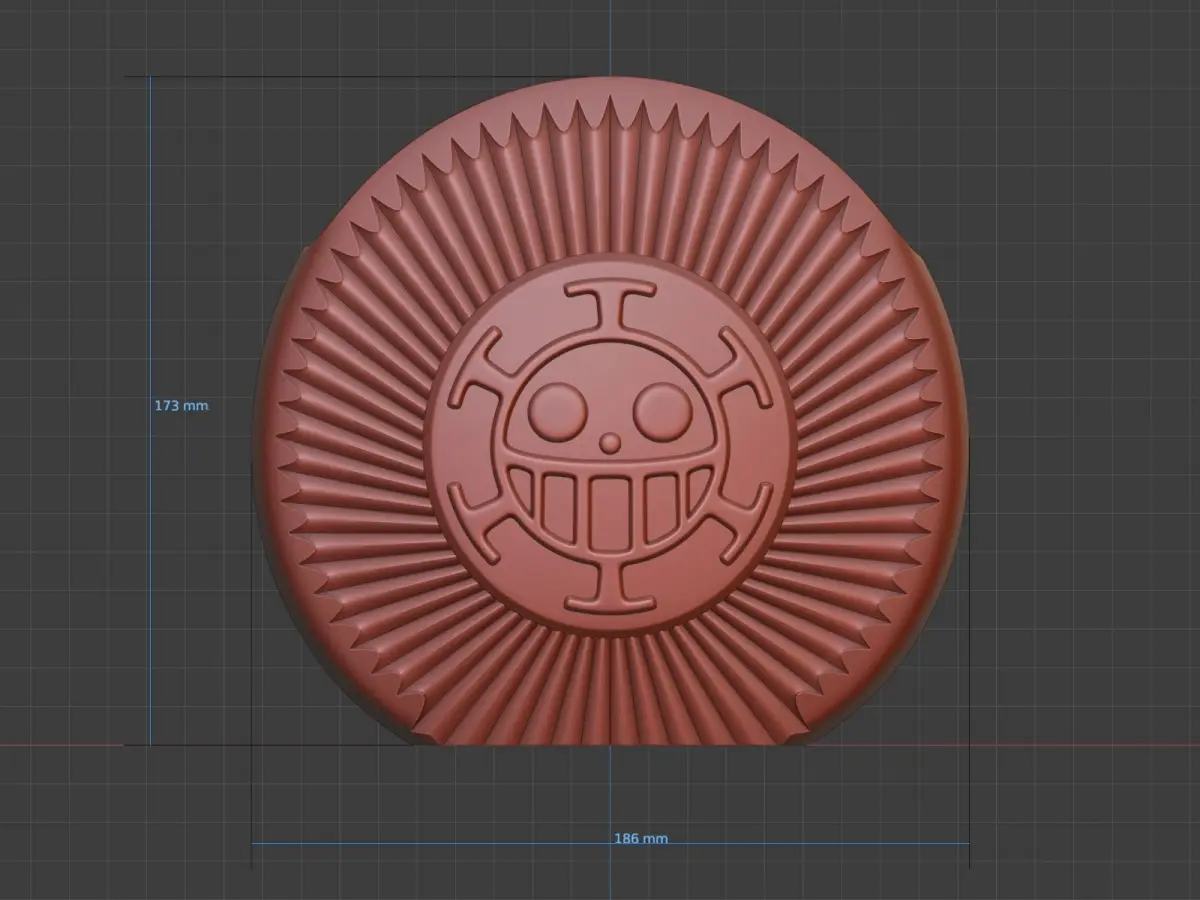The height and width of the screenshot is (900, 1200).
Task: Click the skull emblem on the medallion
Action: click(611, 446)
